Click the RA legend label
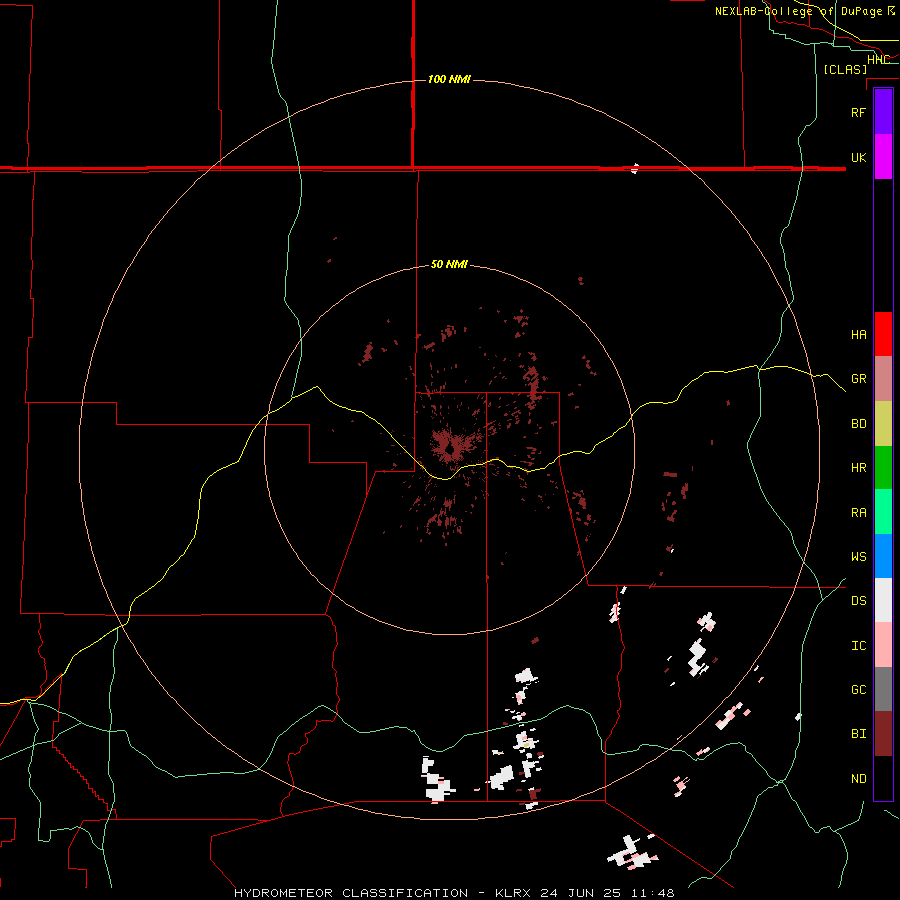Image resolution: width=900 pixels, height=900 pixels. click(x=859, y=513)
